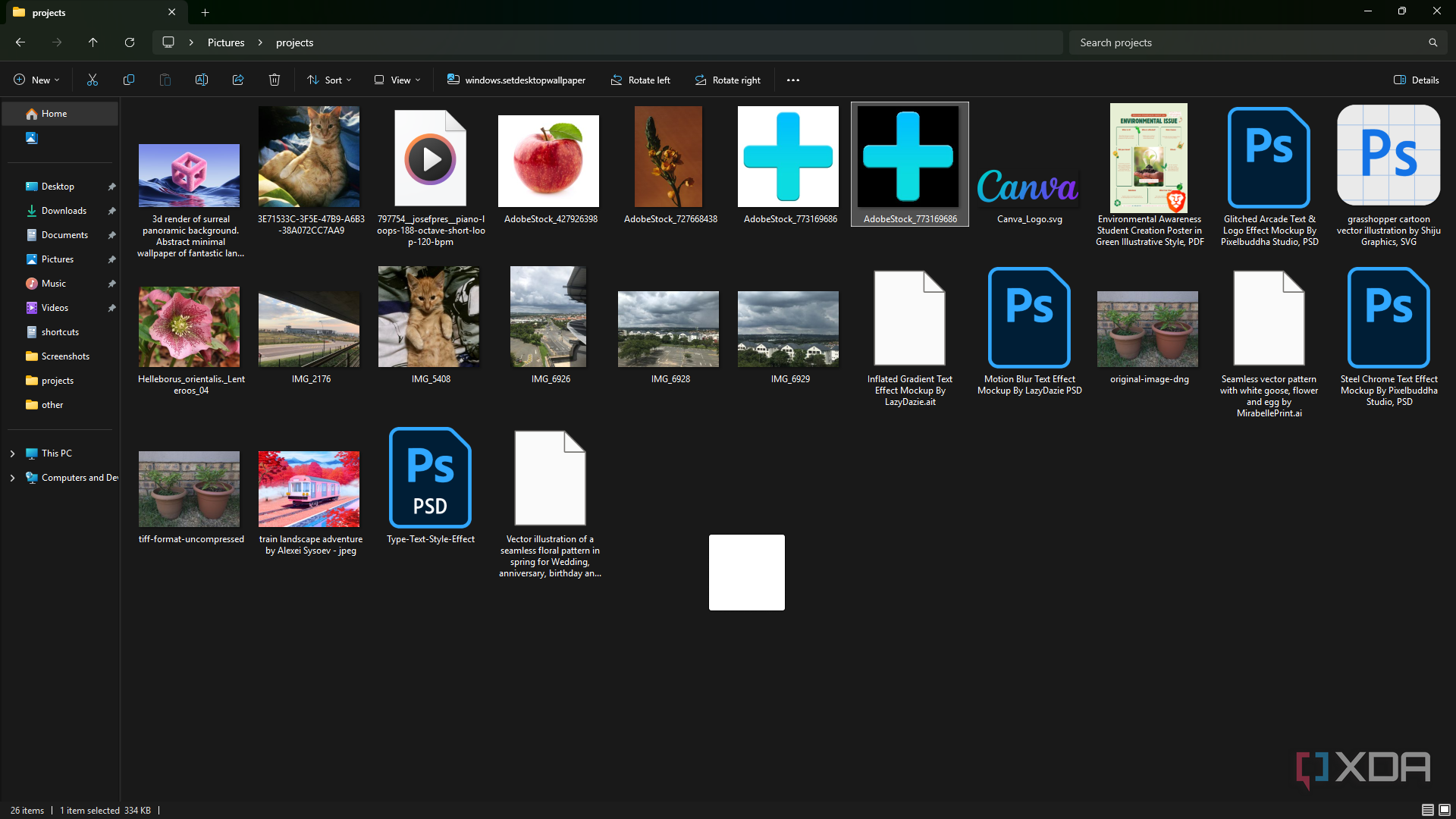This screenshot has height=819, width=1456.
Task: Switch to details view from status bar
Action: [x=1429, y=810]
